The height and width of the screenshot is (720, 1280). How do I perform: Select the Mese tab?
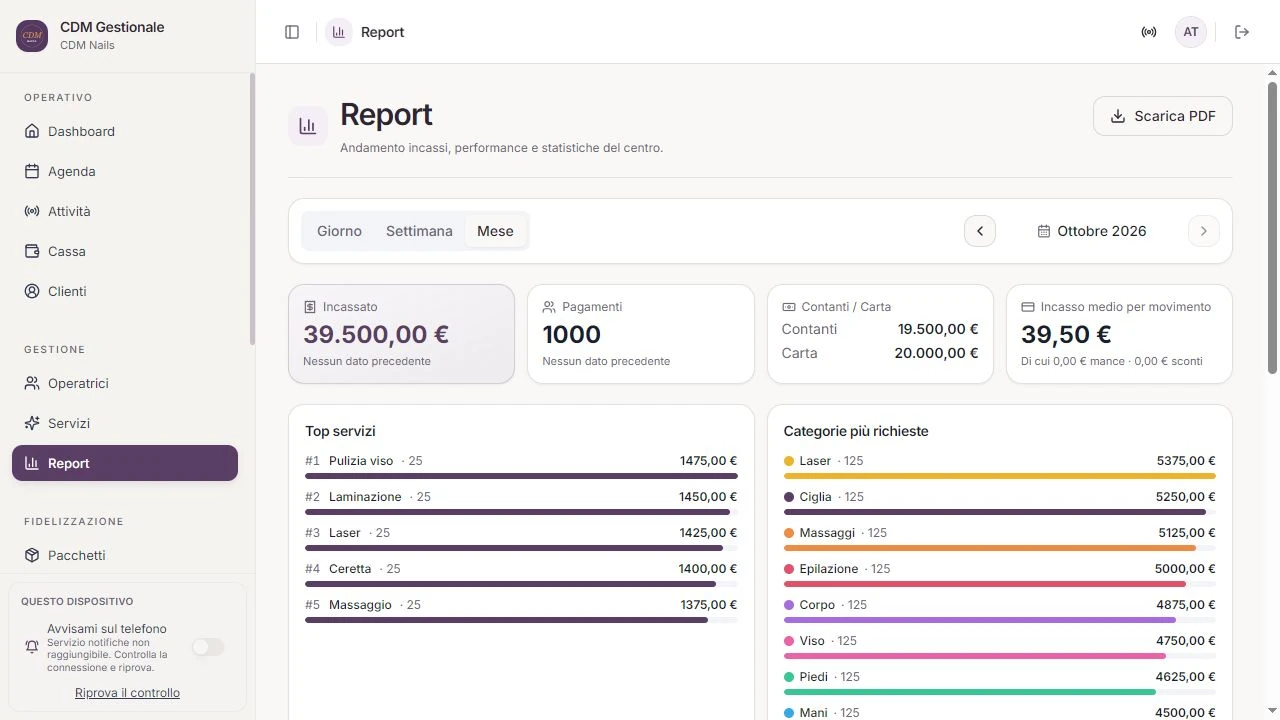tap(495, 231)
